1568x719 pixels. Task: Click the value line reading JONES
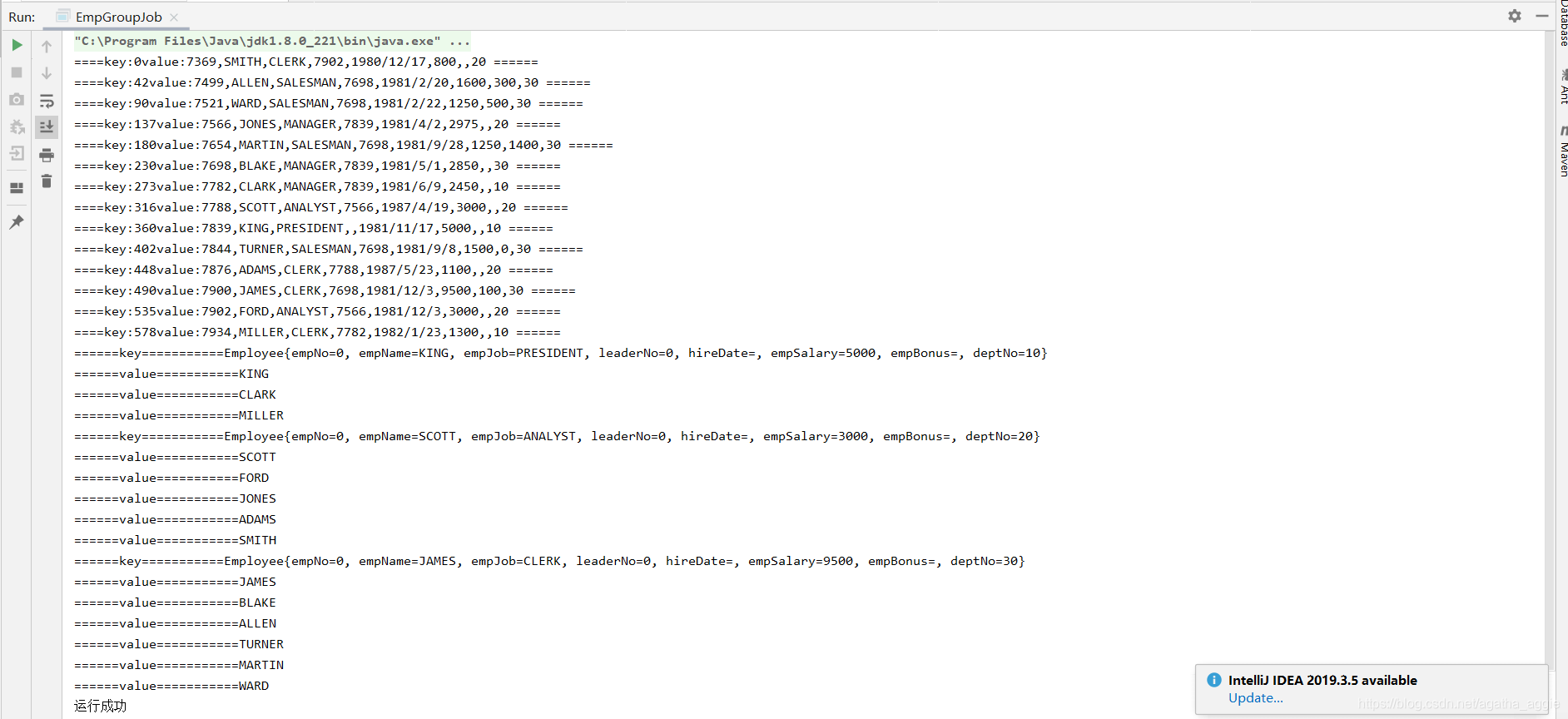click(175, 498)
